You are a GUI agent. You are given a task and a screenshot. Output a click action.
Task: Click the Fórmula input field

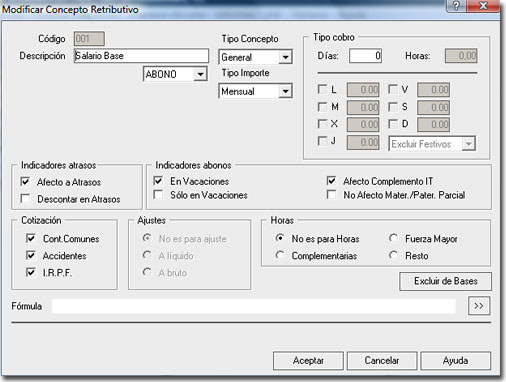(254, 306)
